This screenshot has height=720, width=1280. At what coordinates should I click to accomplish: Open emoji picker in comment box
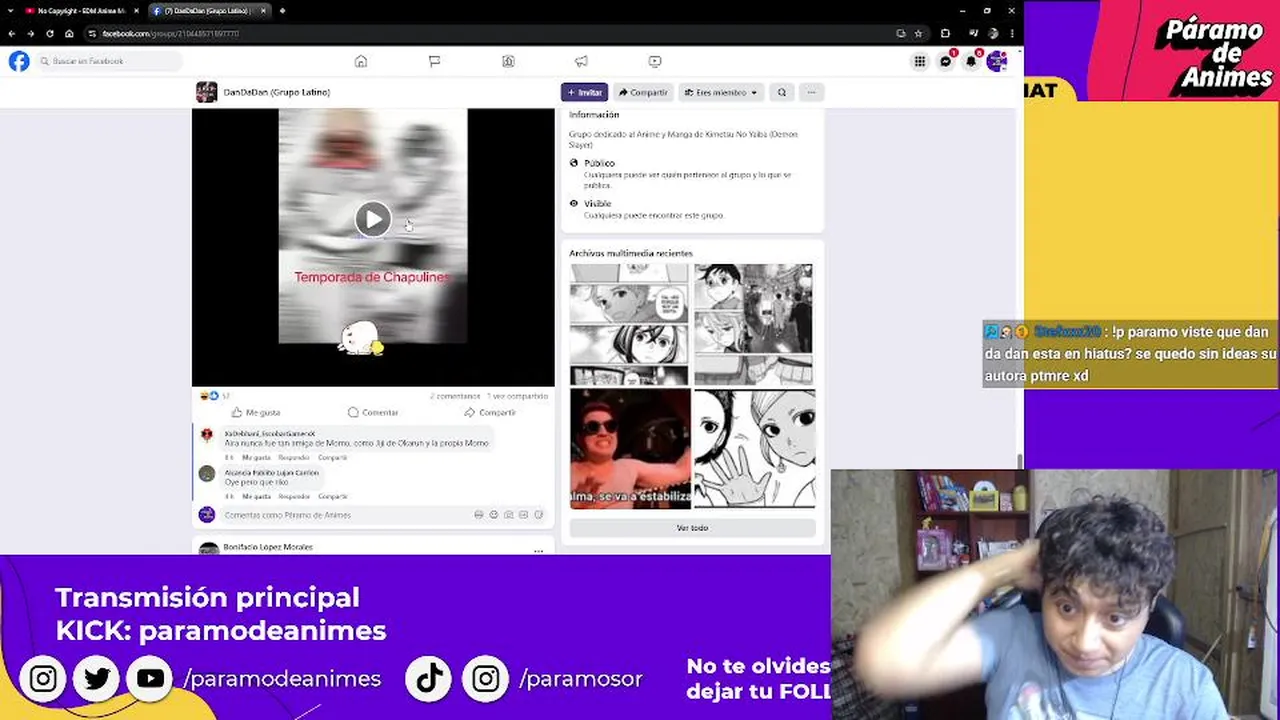[x=493, y=515]
